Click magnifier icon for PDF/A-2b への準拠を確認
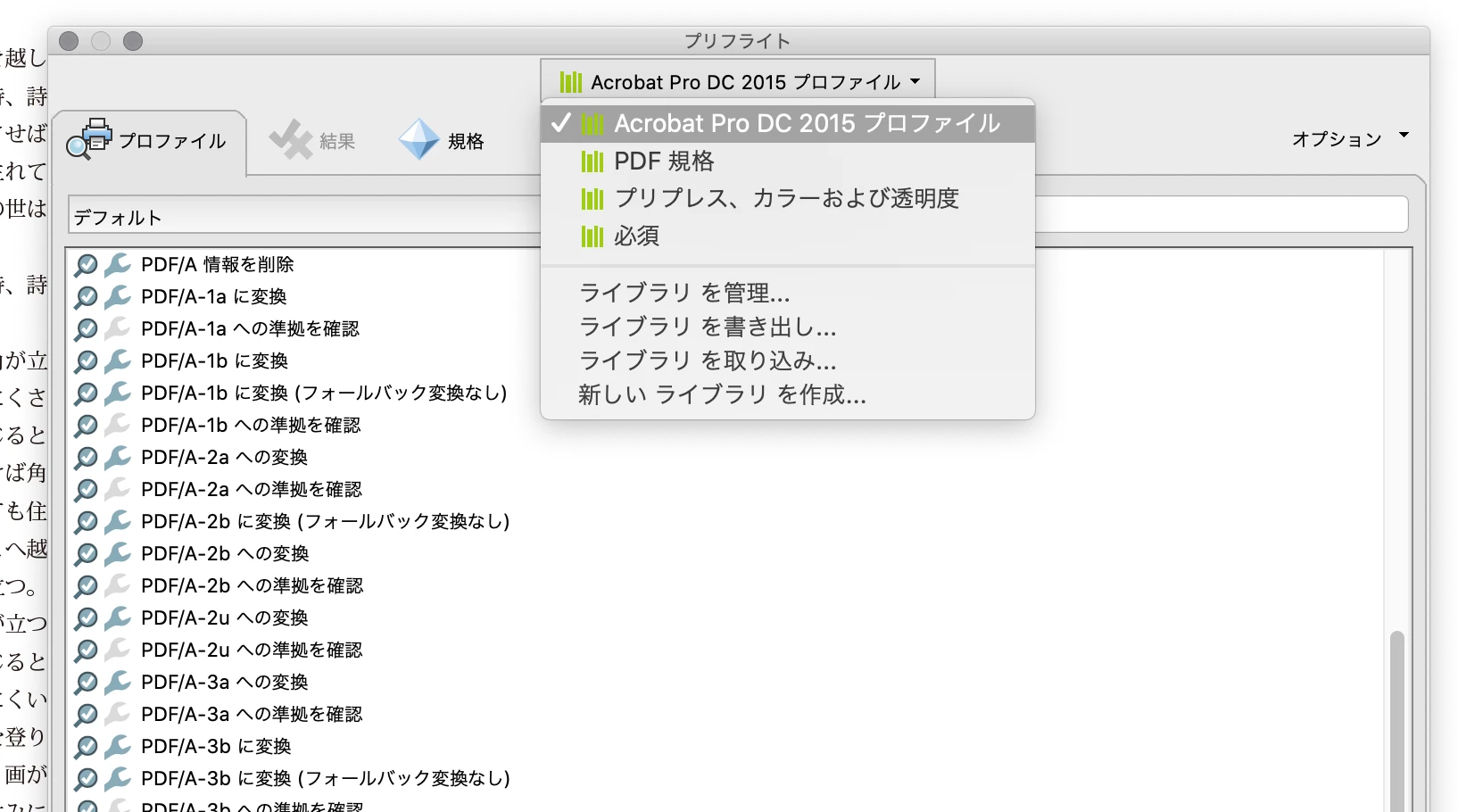The height and width of the screenshot is (812, 1458). click(86, 586)
